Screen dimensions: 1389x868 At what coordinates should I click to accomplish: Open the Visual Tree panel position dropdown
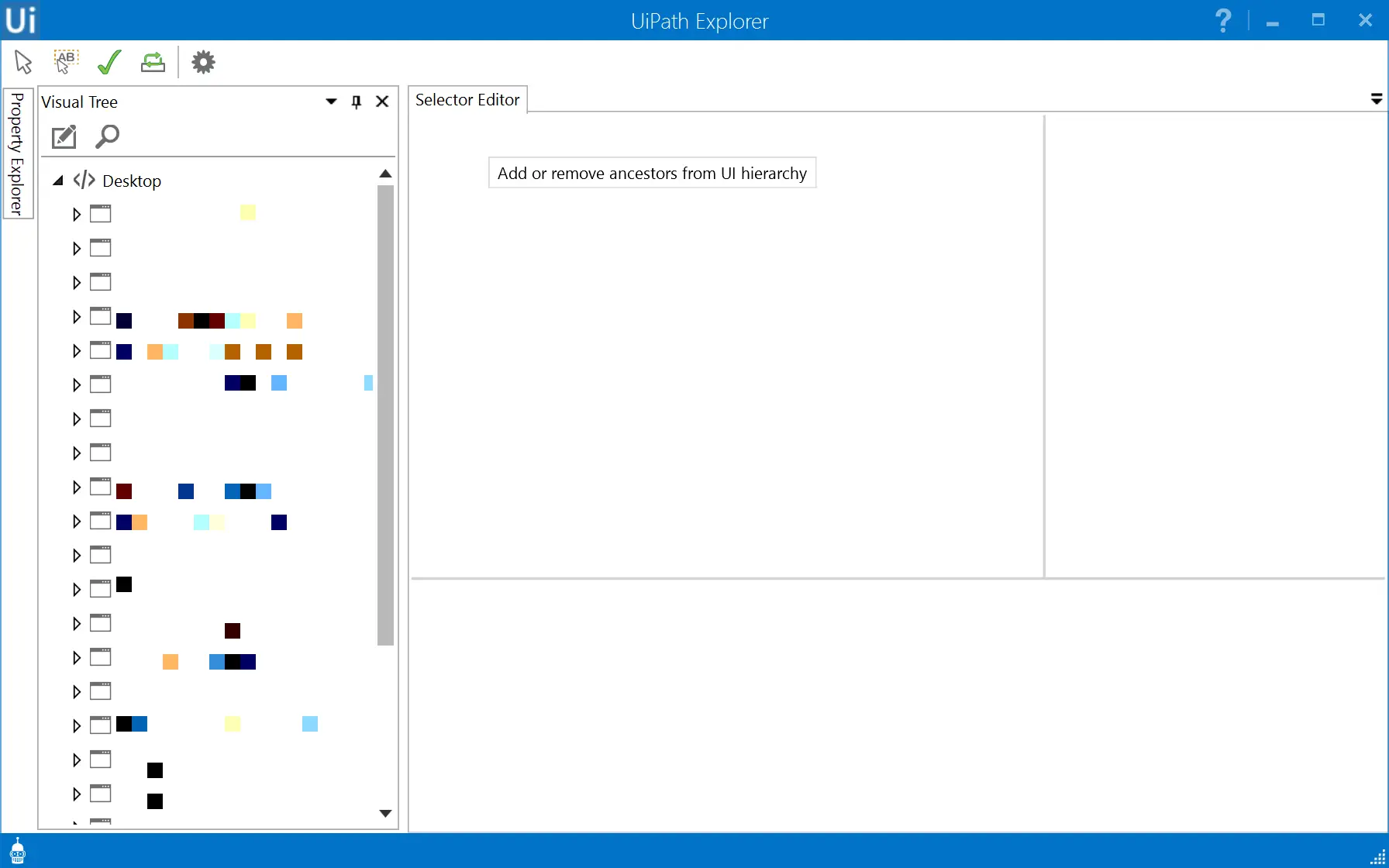coord(331,102)
